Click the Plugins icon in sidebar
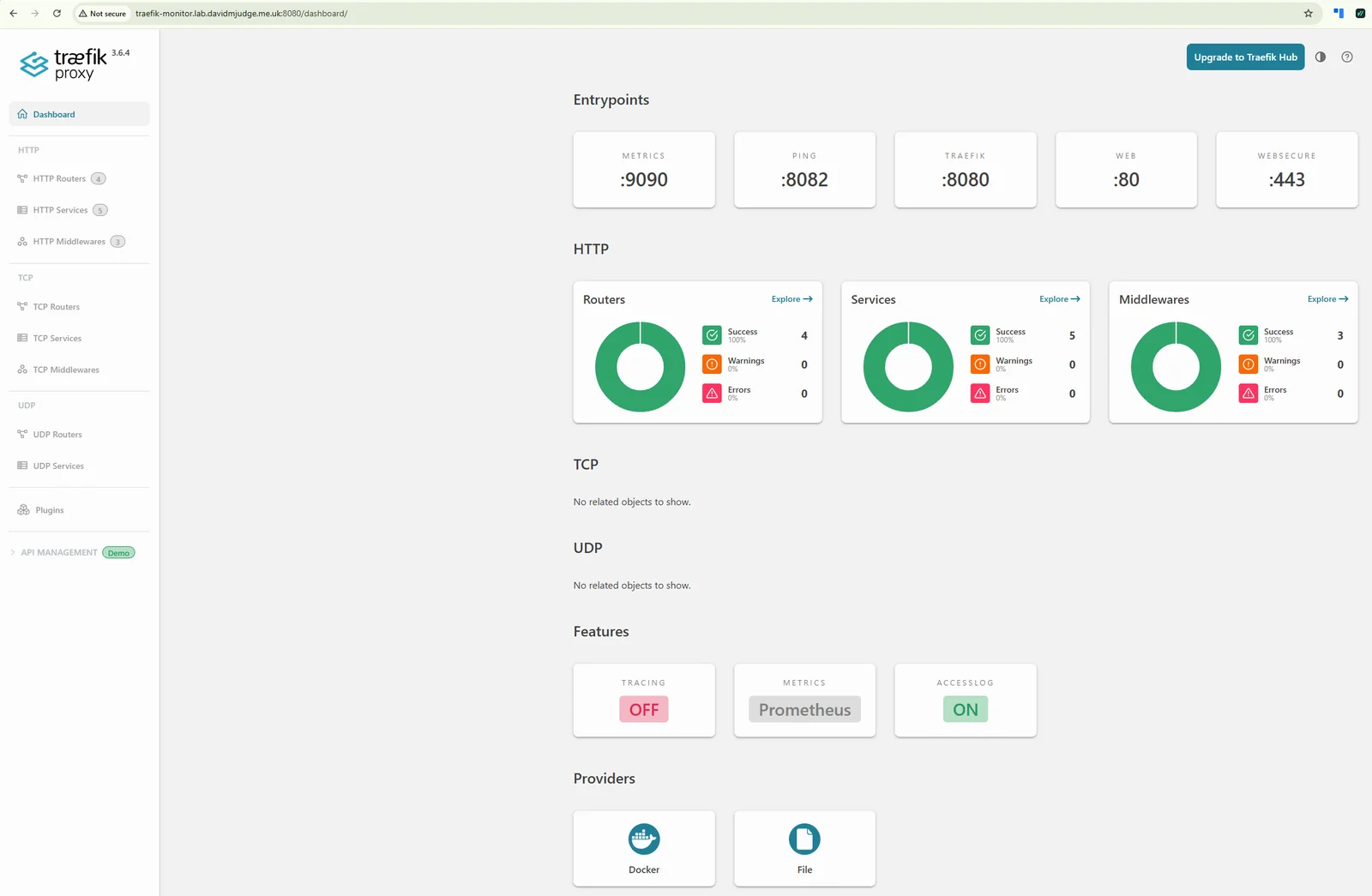The height and width of the screenshot is (896, 1372). click(23, 509)
